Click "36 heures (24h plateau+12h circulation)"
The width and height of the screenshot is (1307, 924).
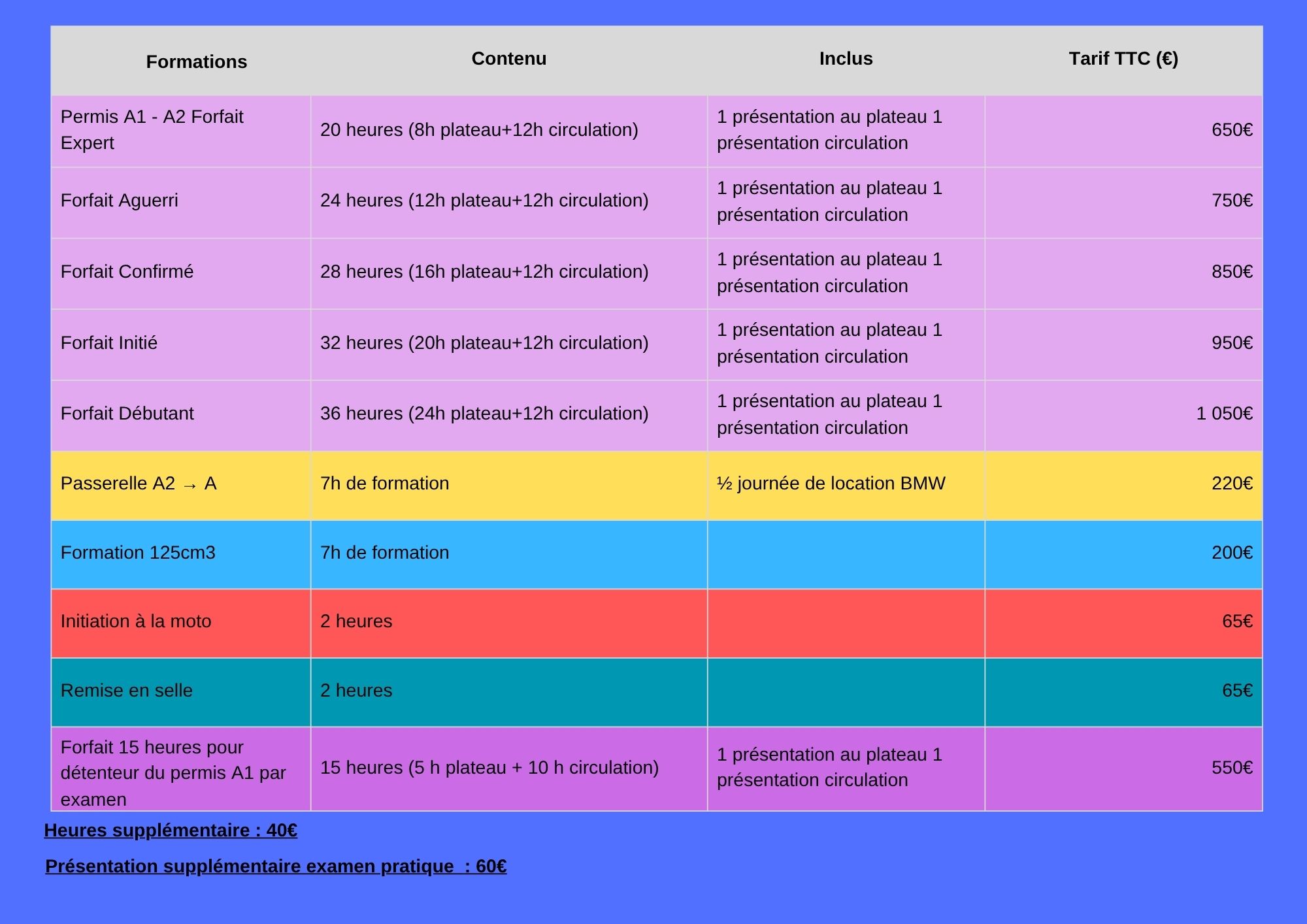[484, 414]
